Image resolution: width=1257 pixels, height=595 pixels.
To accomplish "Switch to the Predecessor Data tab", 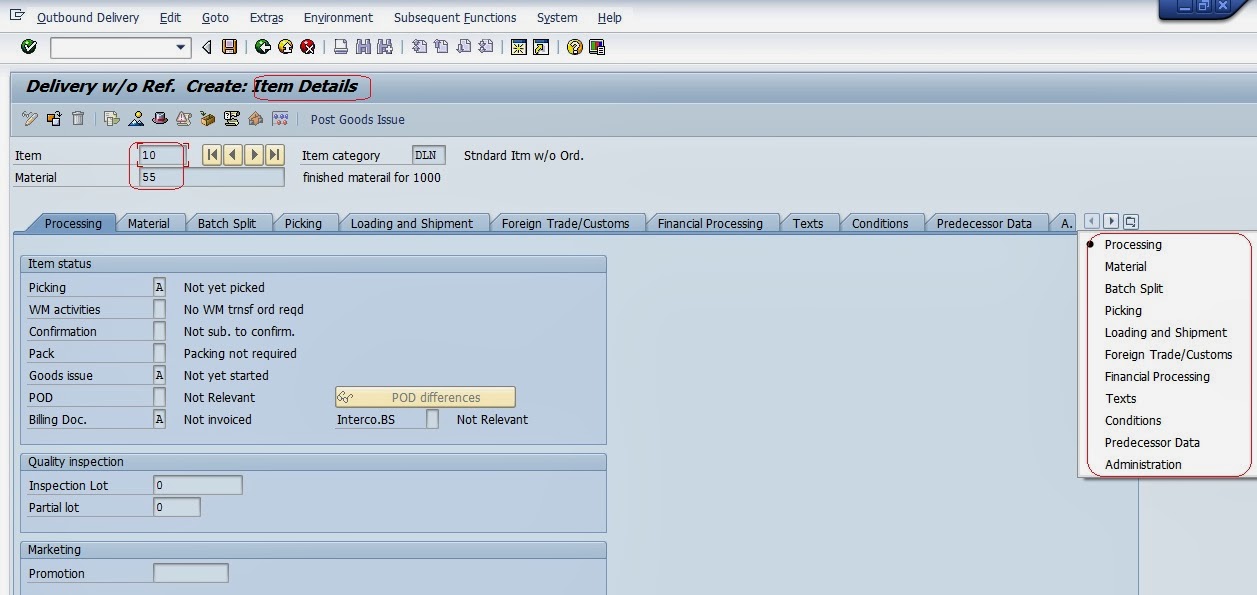I will (984, 223).
